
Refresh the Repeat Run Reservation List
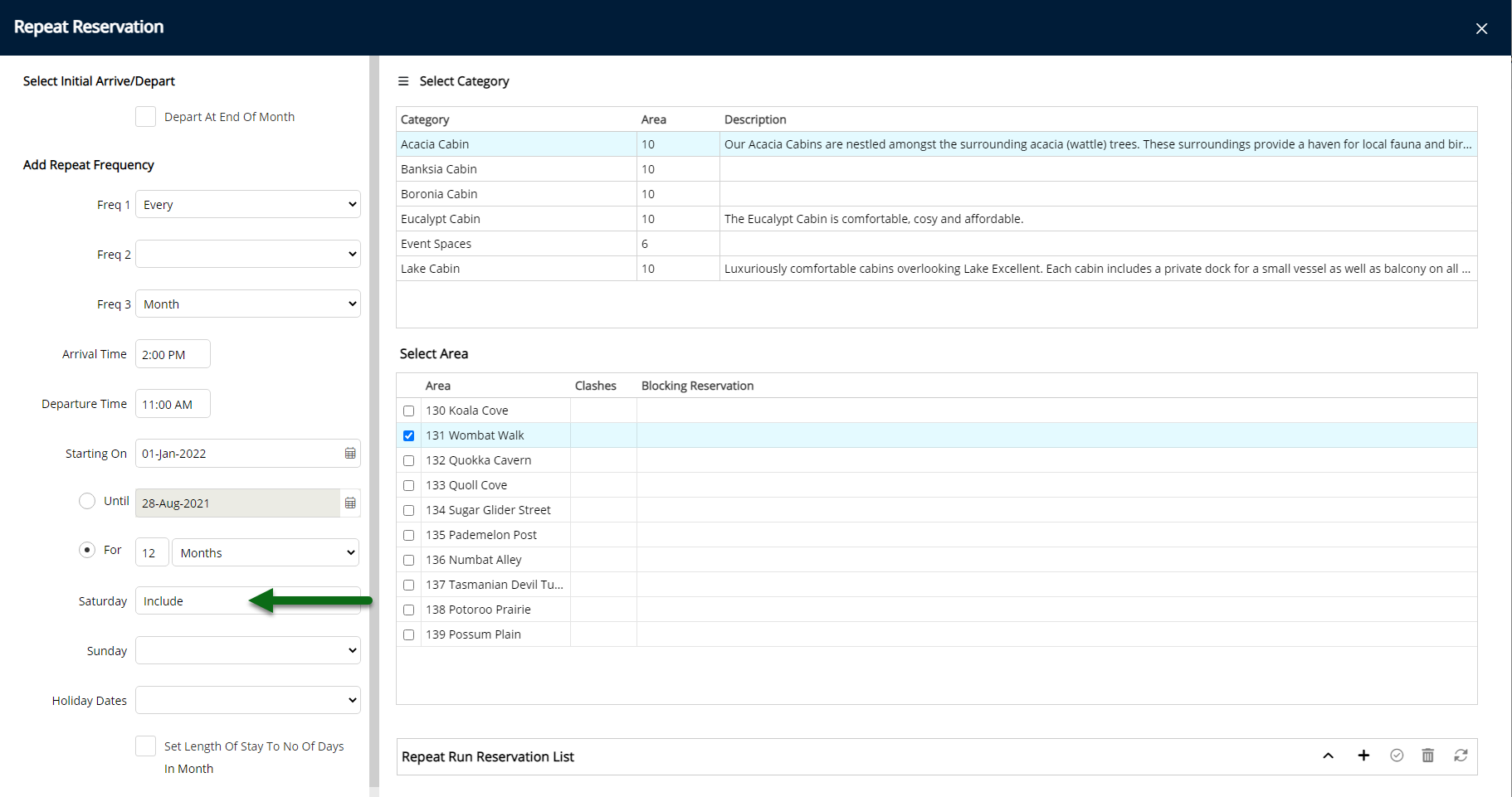coord(1461,756)
